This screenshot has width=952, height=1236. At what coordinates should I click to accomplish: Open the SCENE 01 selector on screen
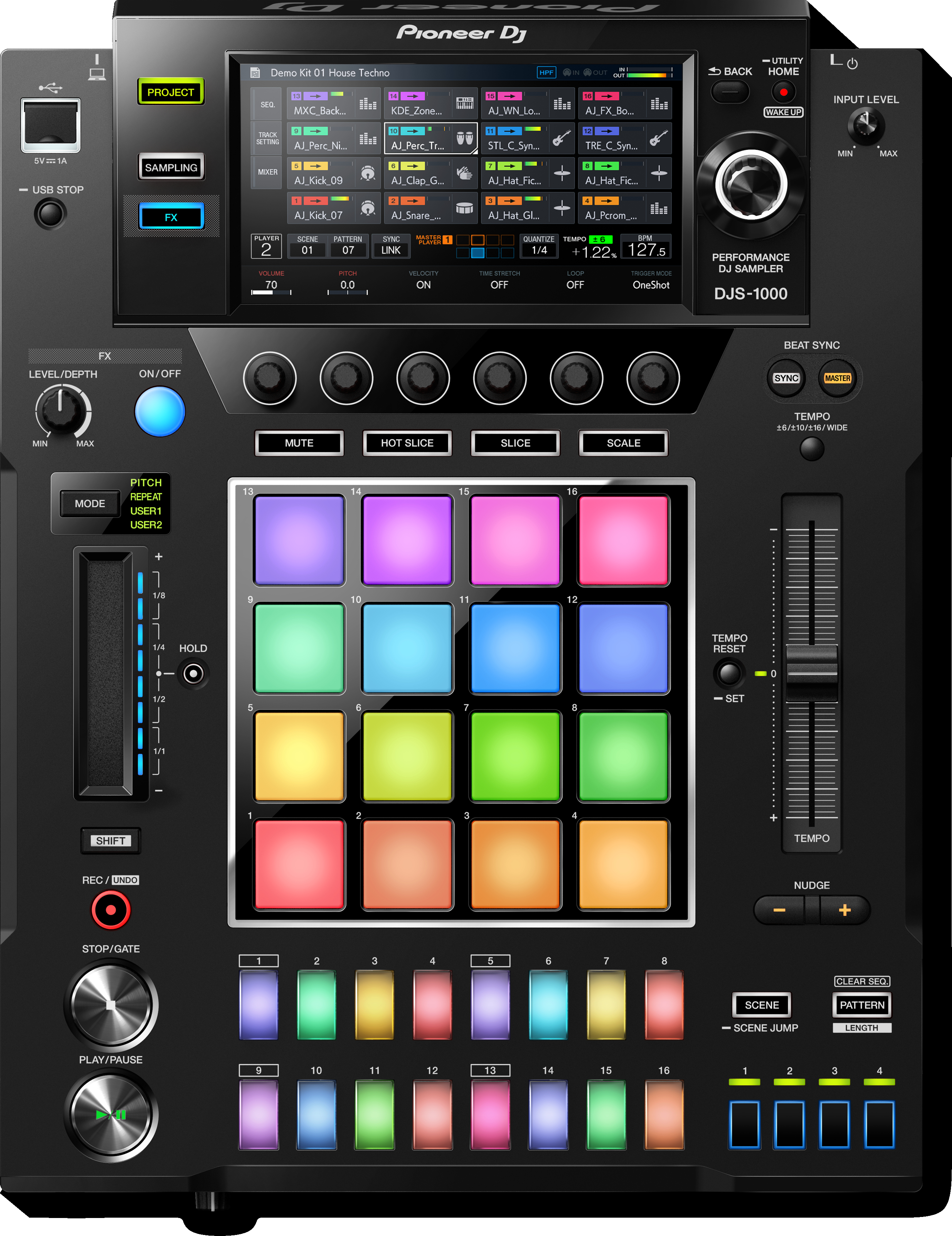[x=307, y=246]
